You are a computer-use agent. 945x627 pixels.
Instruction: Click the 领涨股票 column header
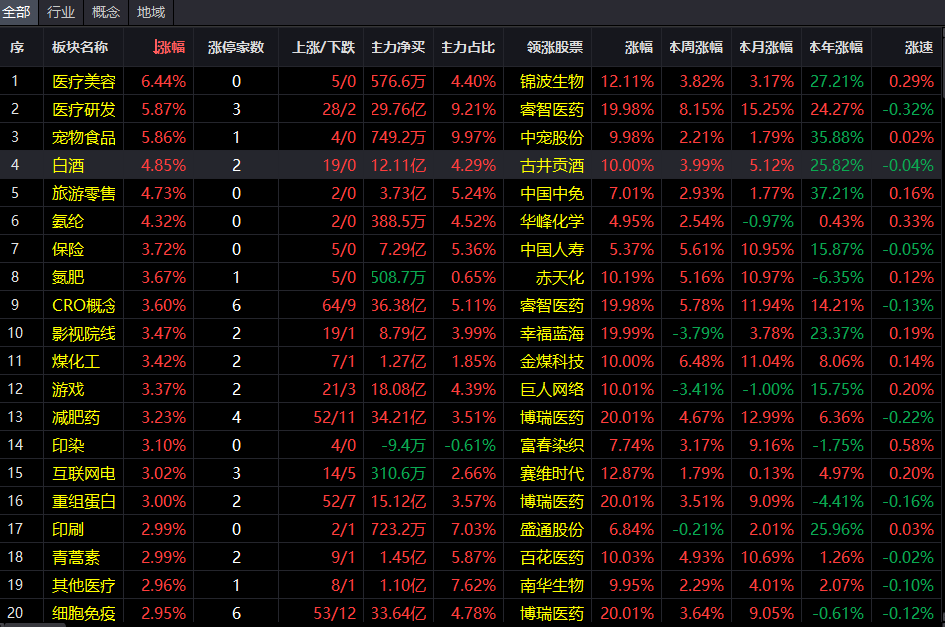click(554, 47)
